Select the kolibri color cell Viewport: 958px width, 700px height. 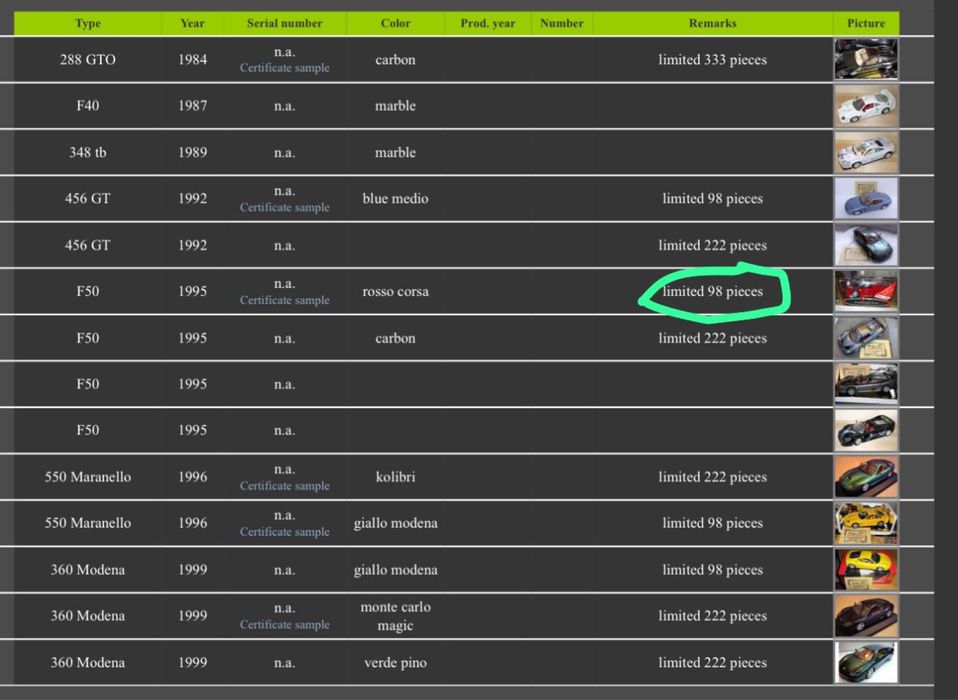tap(395, 476)
